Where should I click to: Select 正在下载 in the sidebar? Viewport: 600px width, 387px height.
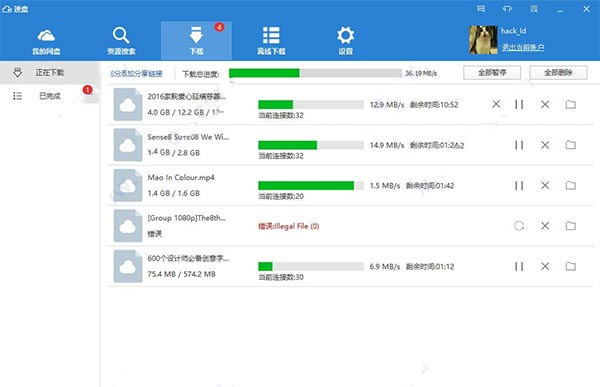pos(49,73)
